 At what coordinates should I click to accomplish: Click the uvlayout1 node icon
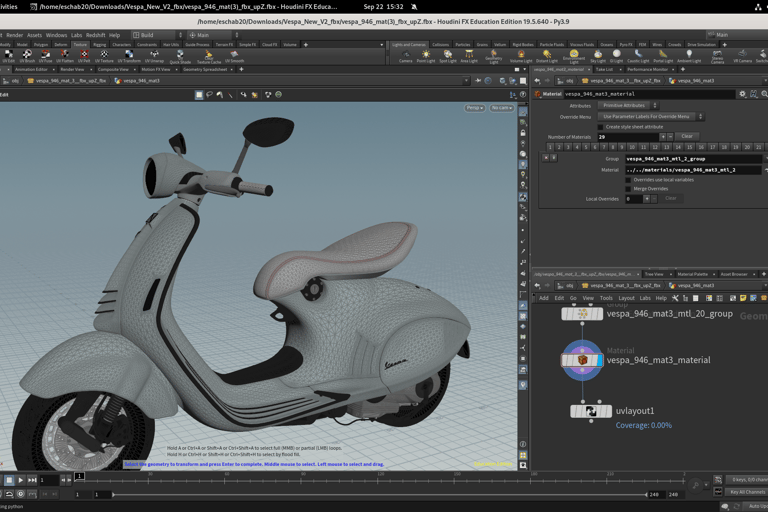[591, 411]
